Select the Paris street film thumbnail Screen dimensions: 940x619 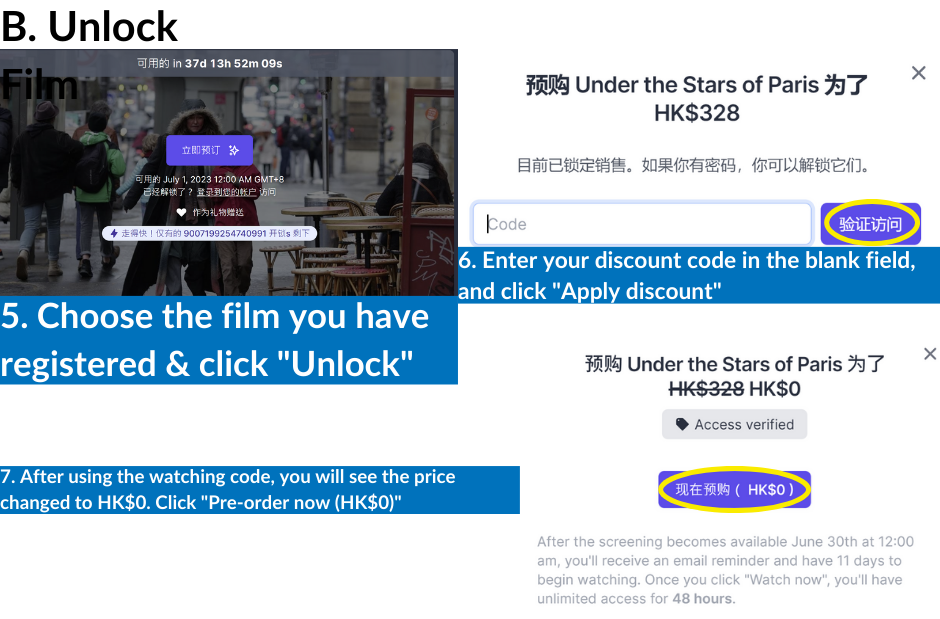coord(228,173)
